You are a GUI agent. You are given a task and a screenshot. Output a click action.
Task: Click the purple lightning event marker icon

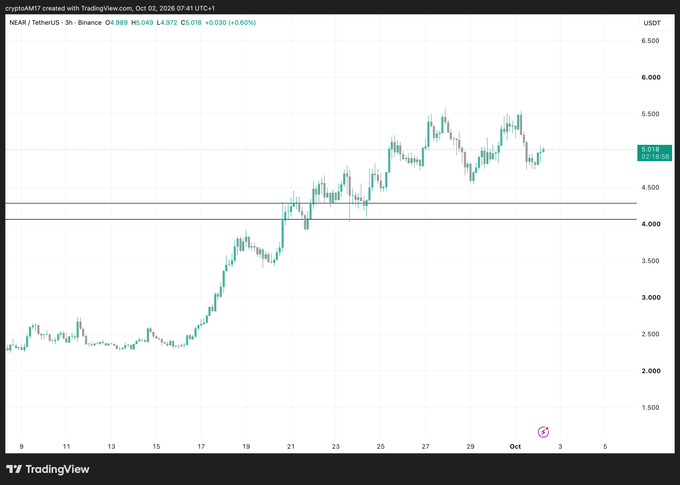click(543, 432)
